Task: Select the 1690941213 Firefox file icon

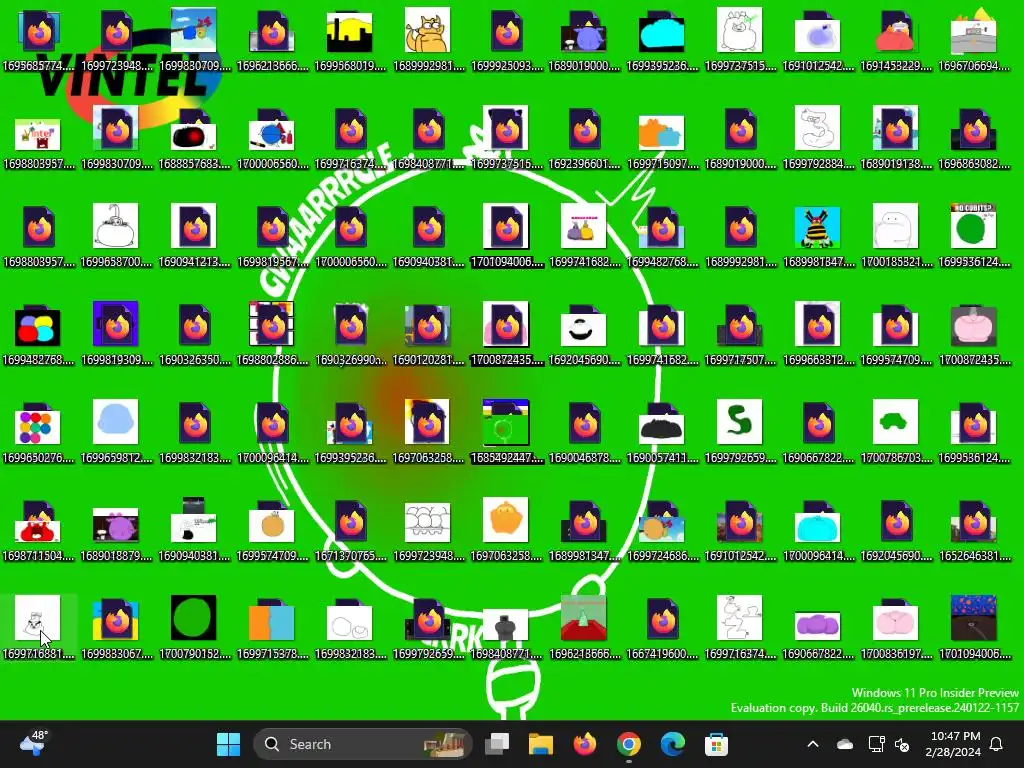Action: (x=194, y=234)
